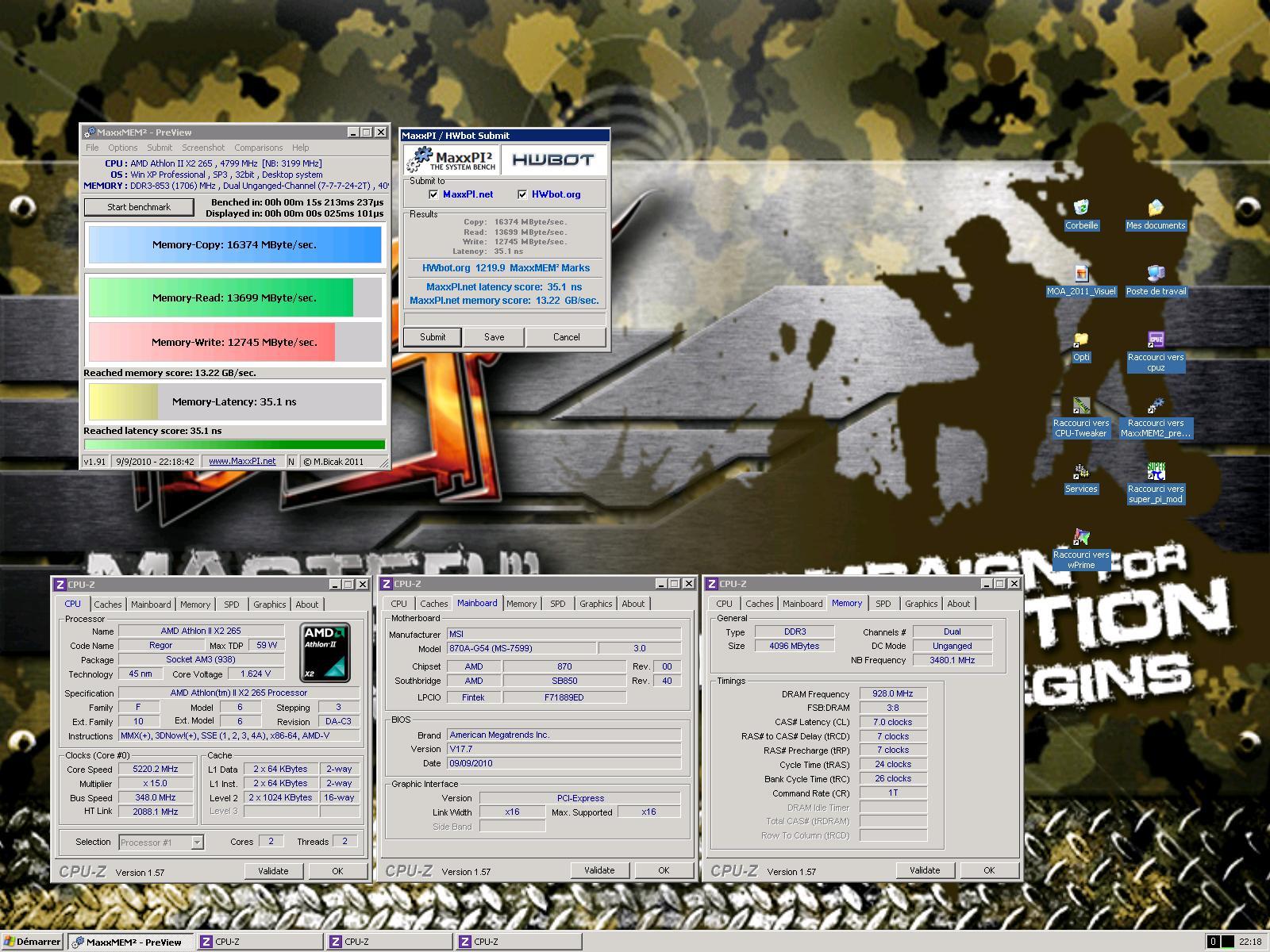Click the empty text field above Submit
Image resolution: width=1270 pixels, height=952 pixels.
pyautogui.click(x=505, y=319)
